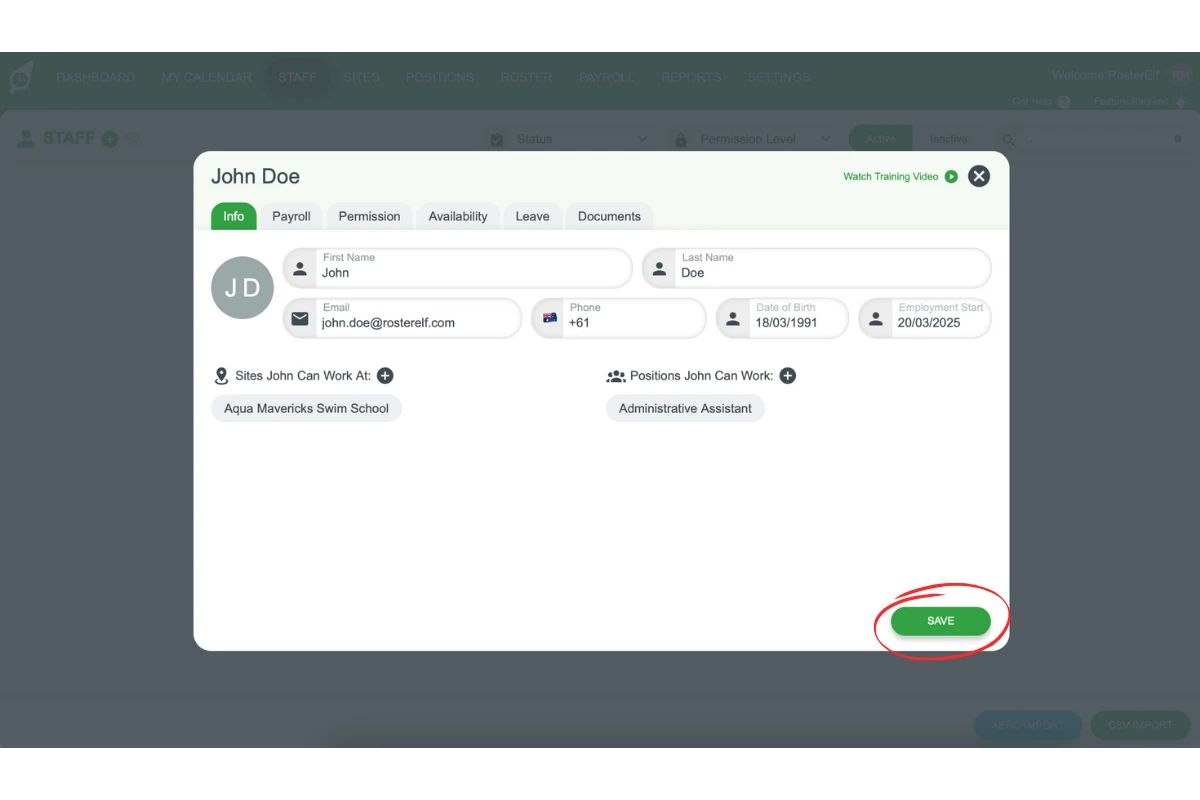Click the Feature Request link
This screenshot has width=1200, height=800.
tap(1130, 102)
